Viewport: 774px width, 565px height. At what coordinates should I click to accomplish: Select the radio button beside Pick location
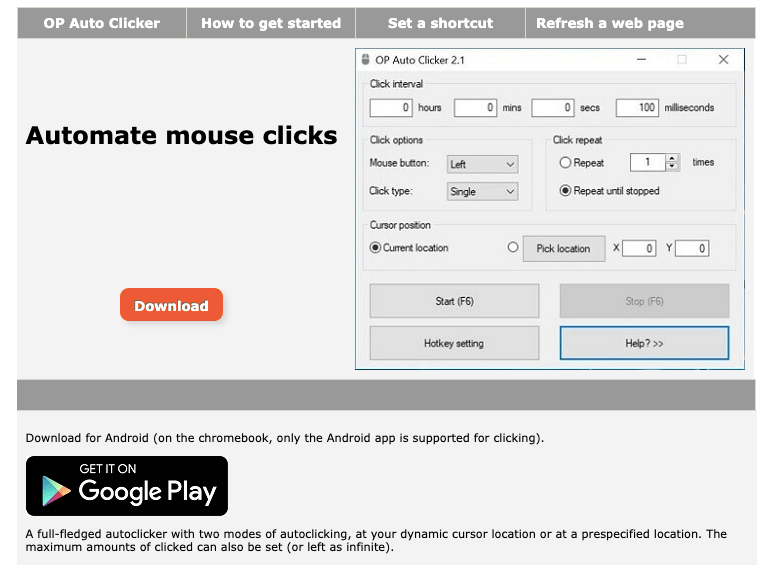click(513, 247)
